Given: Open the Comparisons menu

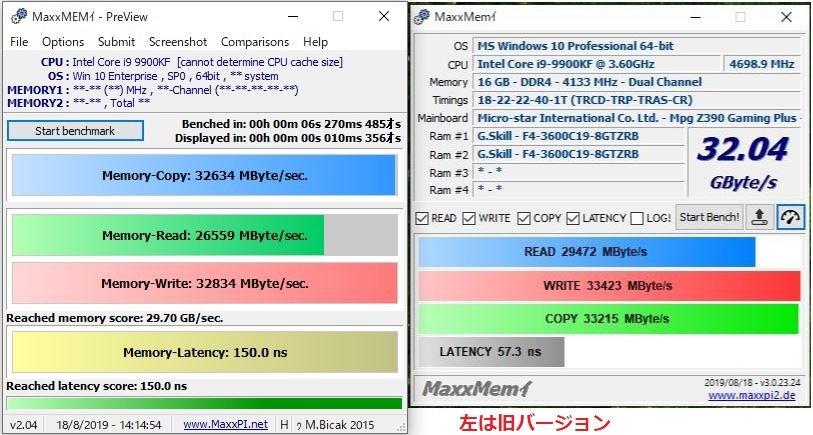Looking at the screenshot, I should [255, 42].
